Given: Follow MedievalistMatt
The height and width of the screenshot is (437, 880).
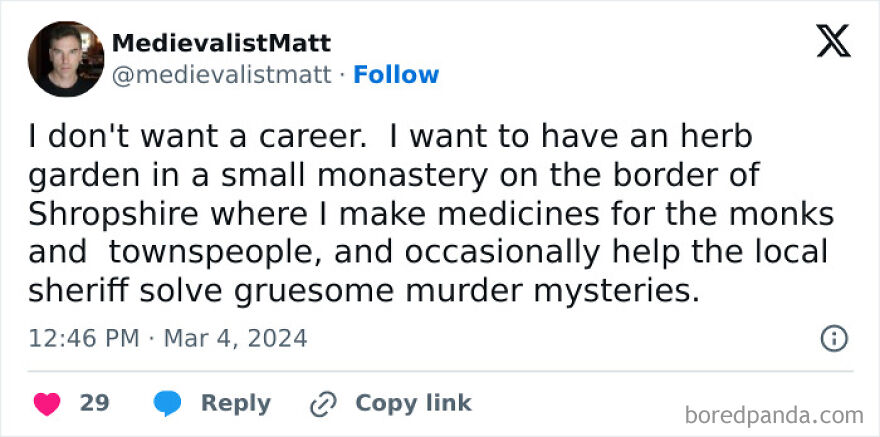Looking at the screenshot, I should coord(396,75).
